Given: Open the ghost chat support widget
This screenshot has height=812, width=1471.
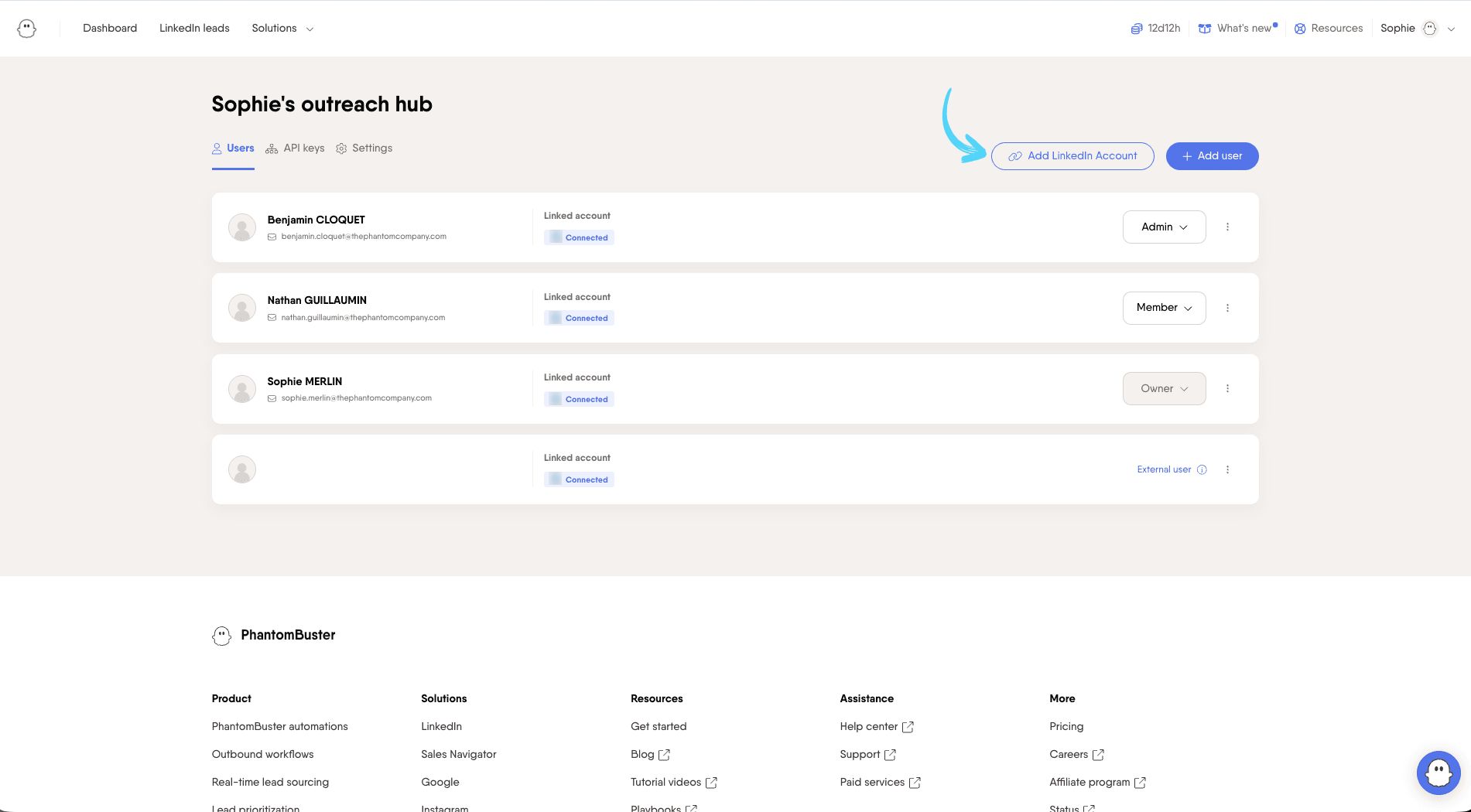Looking at the screenshot, I should click(x=1439, y=773).
